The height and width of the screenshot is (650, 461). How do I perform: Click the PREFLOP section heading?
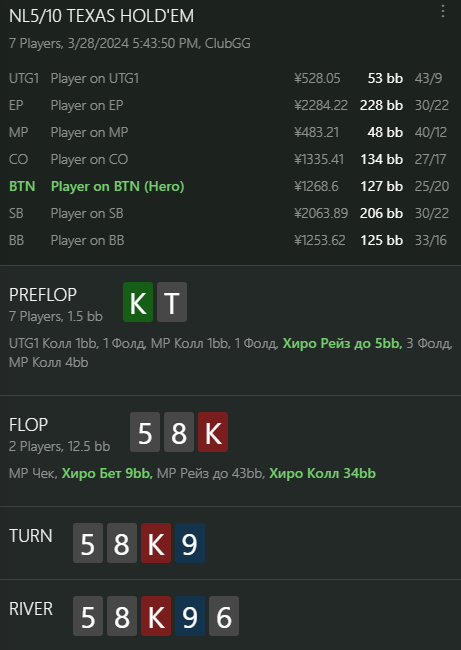(x=43, y=295)
